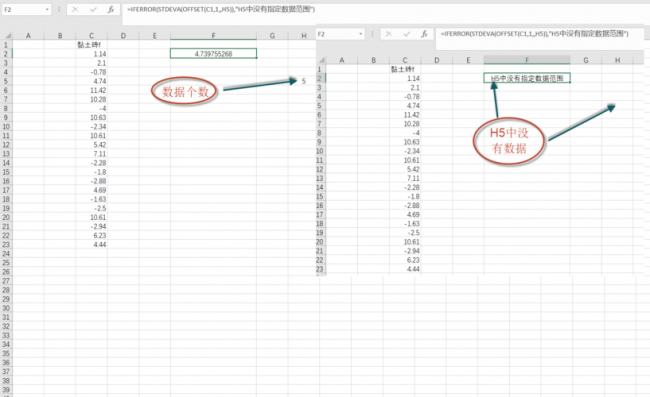Select column D header in left worksheet

123,36
